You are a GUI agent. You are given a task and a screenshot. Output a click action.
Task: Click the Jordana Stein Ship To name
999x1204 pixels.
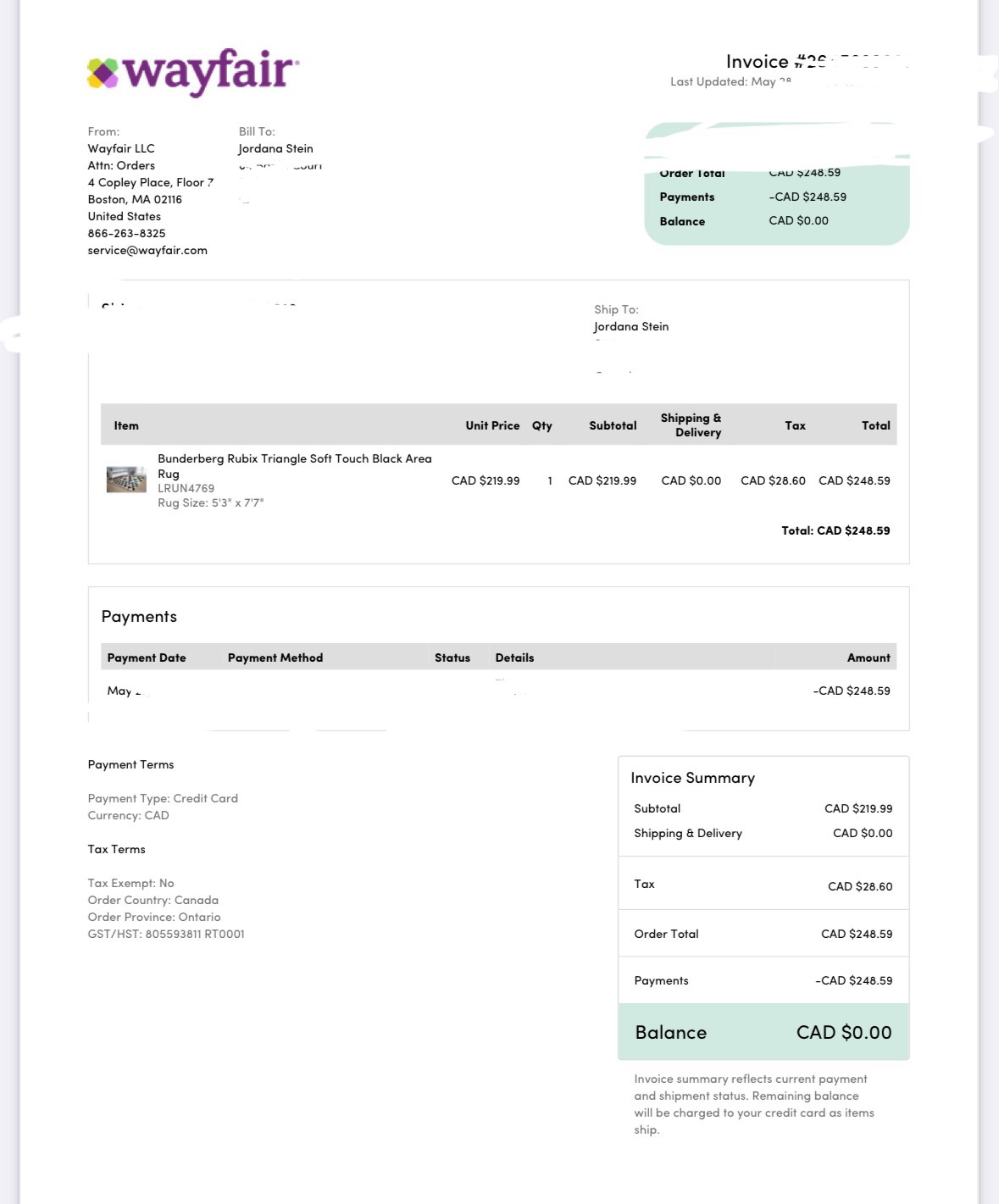point(631,326)
